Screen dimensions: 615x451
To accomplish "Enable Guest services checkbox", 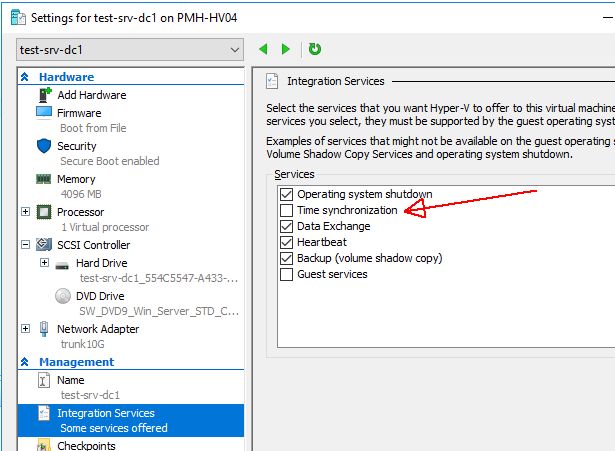I will (286, 275).
